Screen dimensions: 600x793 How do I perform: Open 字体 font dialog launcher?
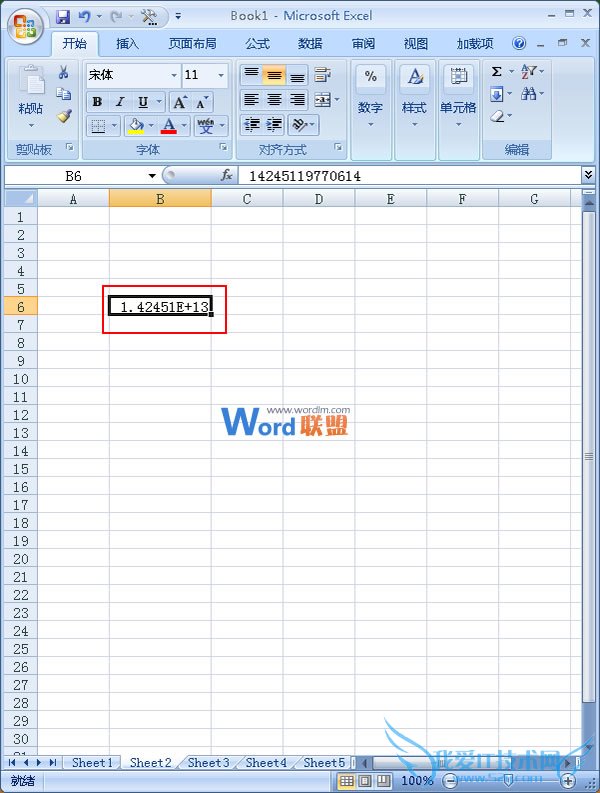pos(223,147)
